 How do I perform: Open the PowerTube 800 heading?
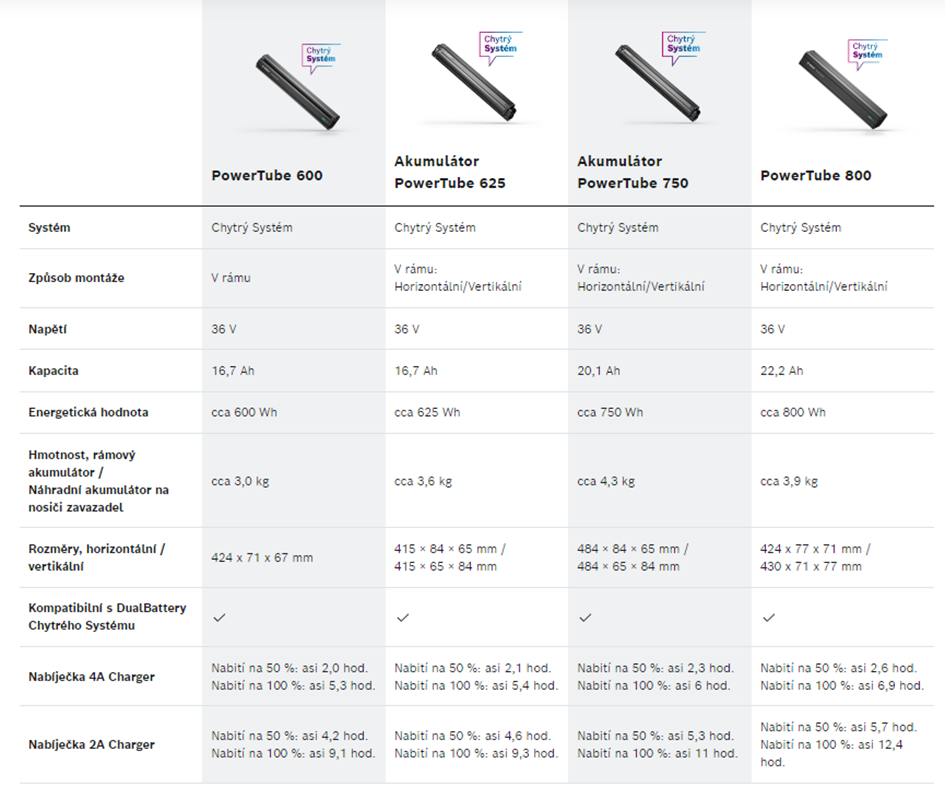click(816, 175)
